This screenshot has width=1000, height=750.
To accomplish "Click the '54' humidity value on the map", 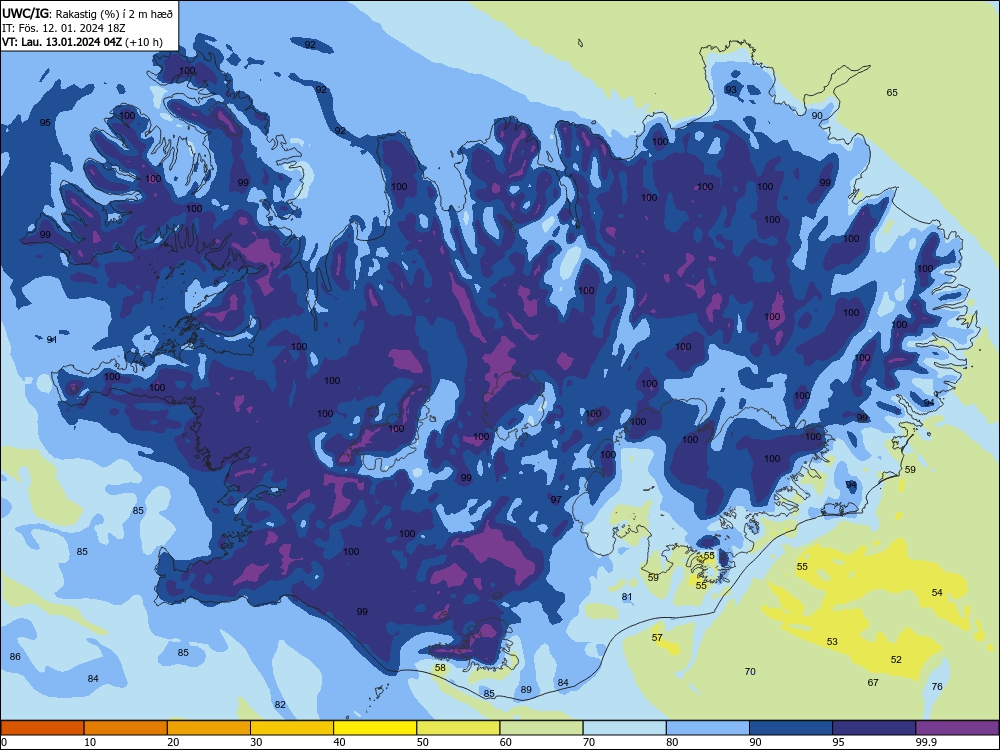I will tap(937, 592).
